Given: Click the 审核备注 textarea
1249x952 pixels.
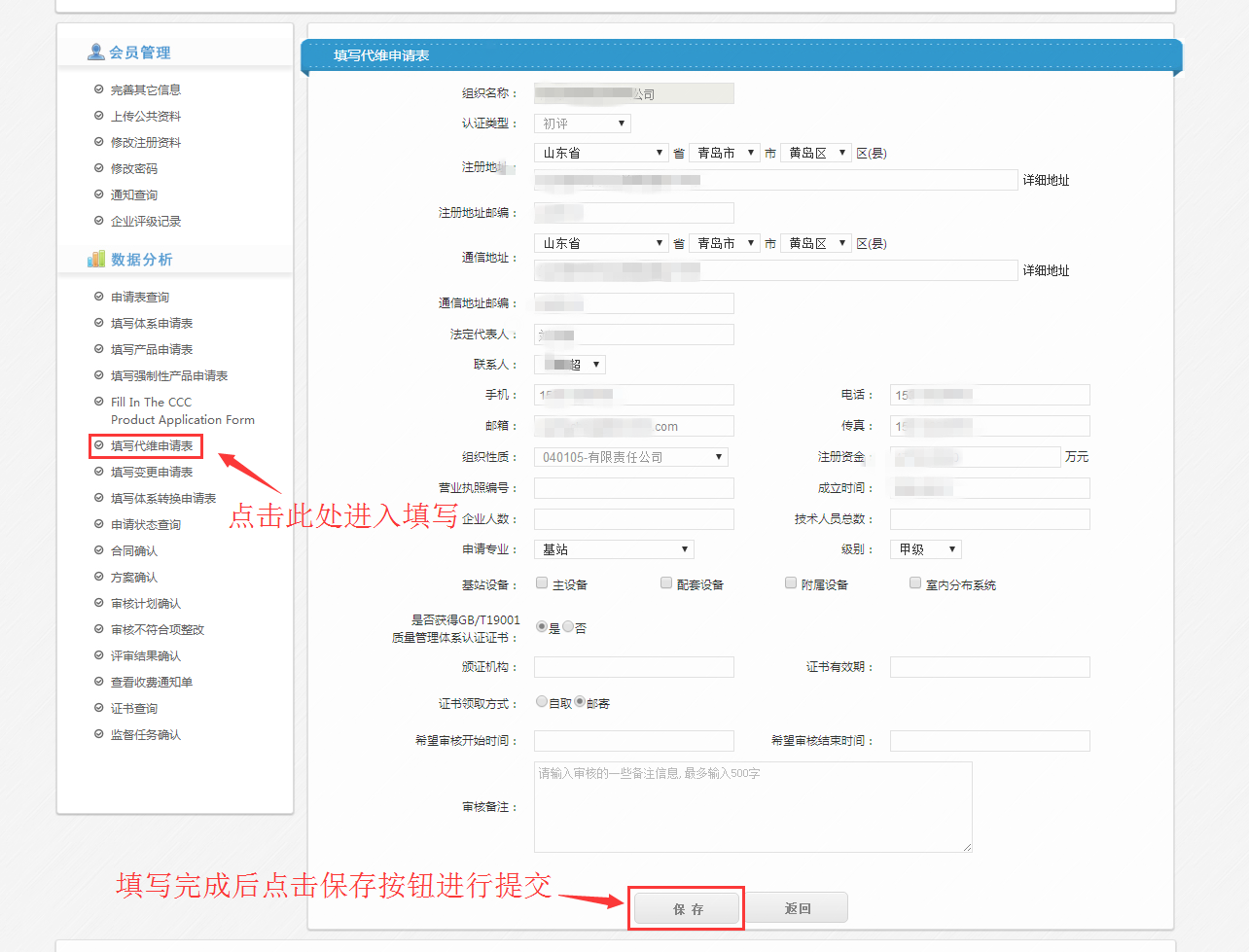Looking at the screenshot, I should pyautogui.click(x=752, y=807).
